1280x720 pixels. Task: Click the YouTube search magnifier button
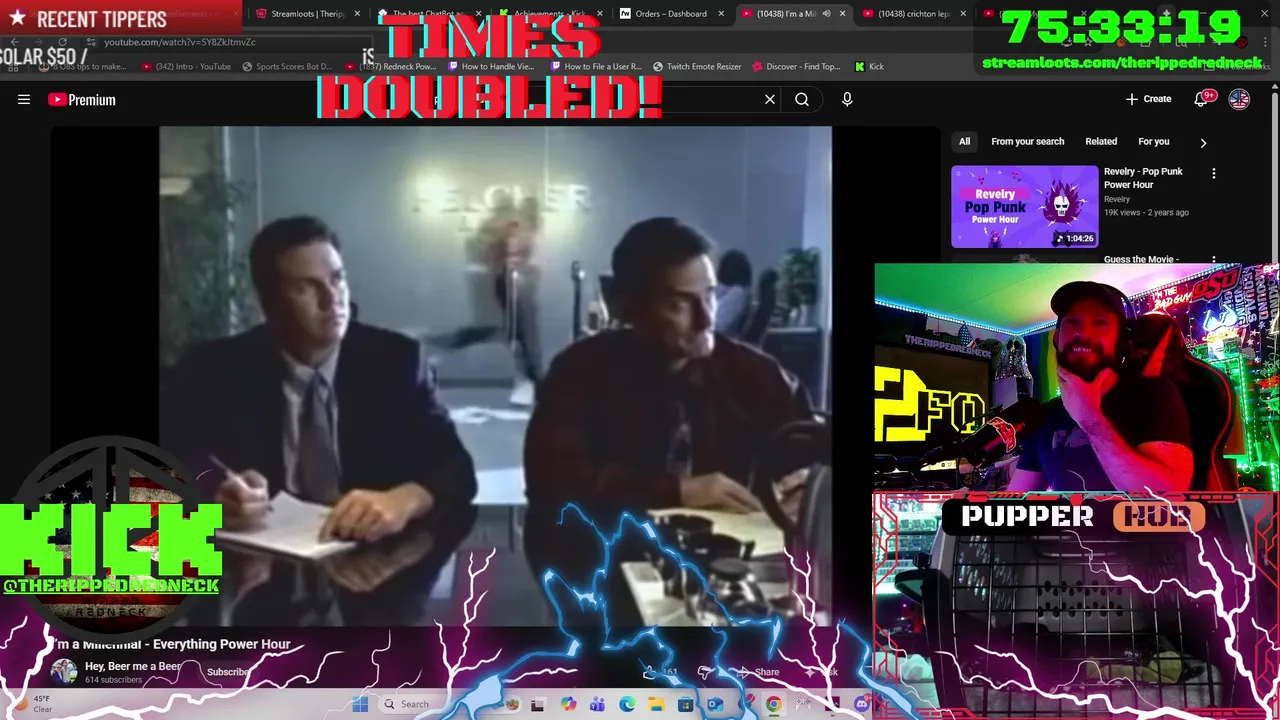click(x=802, y=99)
